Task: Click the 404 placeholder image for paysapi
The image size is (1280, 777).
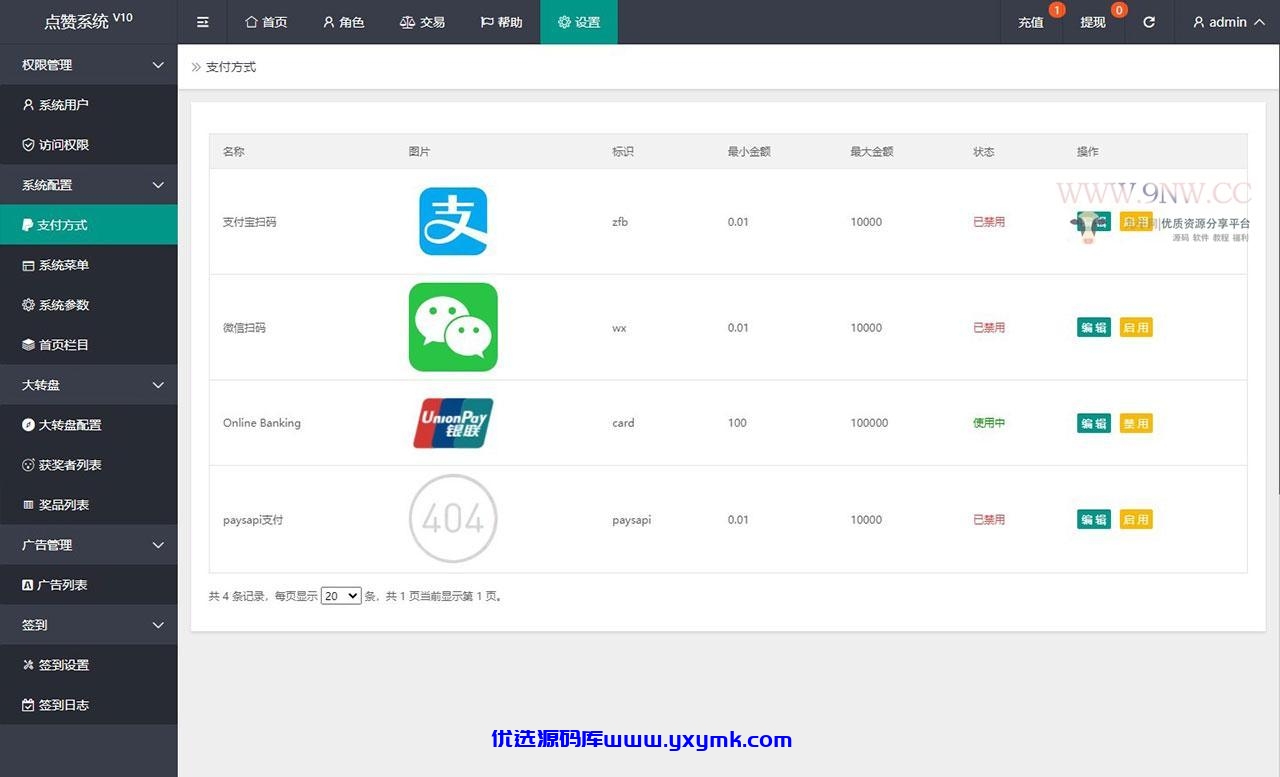Action: (453, 519)
